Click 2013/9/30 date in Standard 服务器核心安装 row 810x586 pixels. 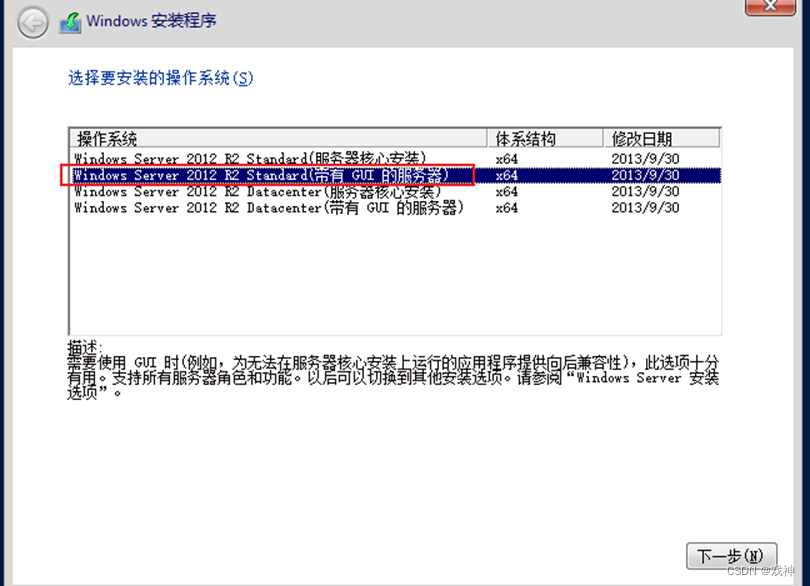point(645,159)
